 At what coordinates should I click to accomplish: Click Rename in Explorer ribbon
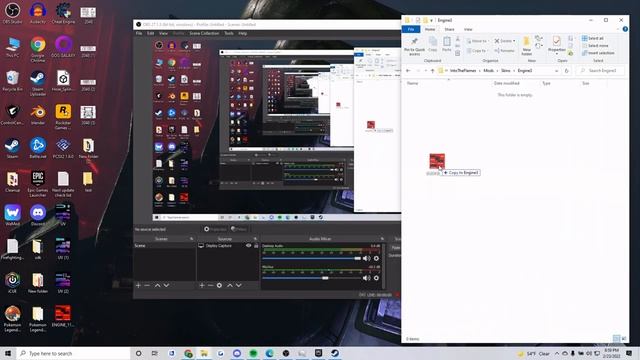click(504, 51)
